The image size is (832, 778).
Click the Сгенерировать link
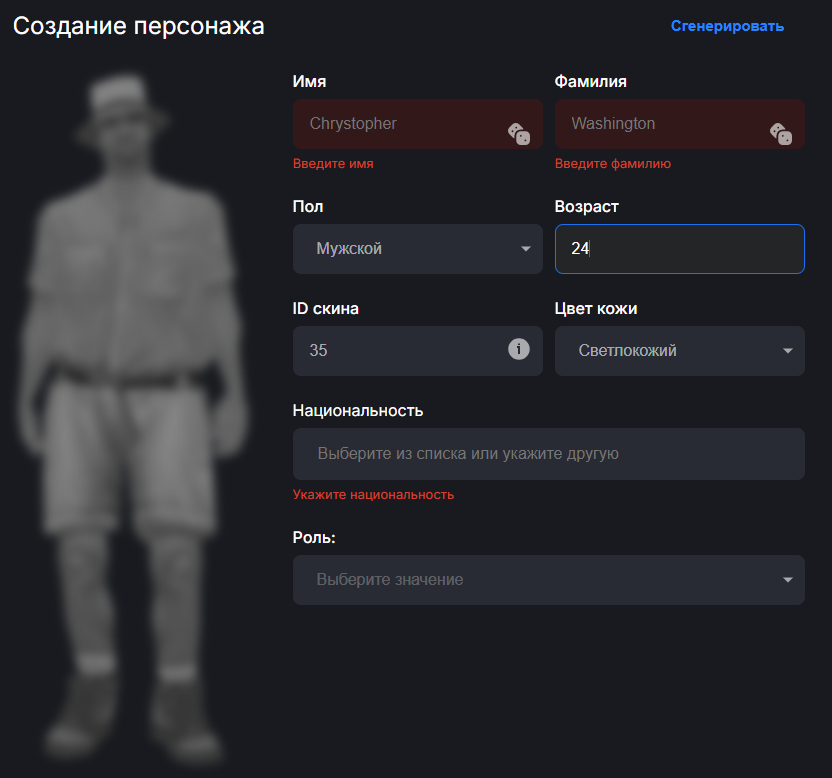click(727, 26)
